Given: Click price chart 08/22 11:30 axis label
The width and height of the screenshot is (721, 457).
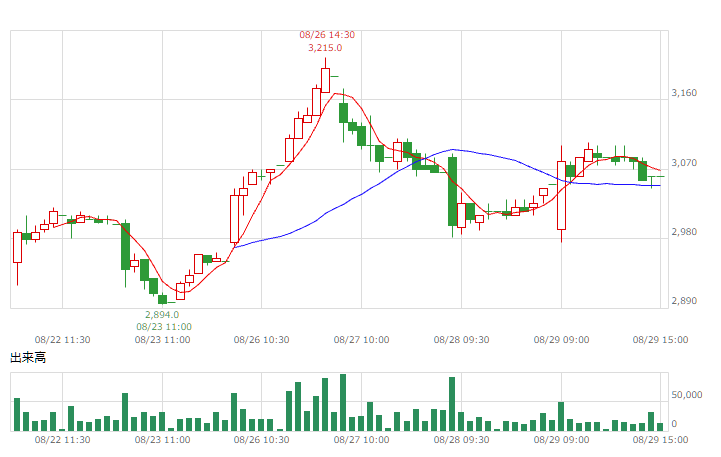Looking at the screenshot, I should pyautogui.click(x=63, y=340).
